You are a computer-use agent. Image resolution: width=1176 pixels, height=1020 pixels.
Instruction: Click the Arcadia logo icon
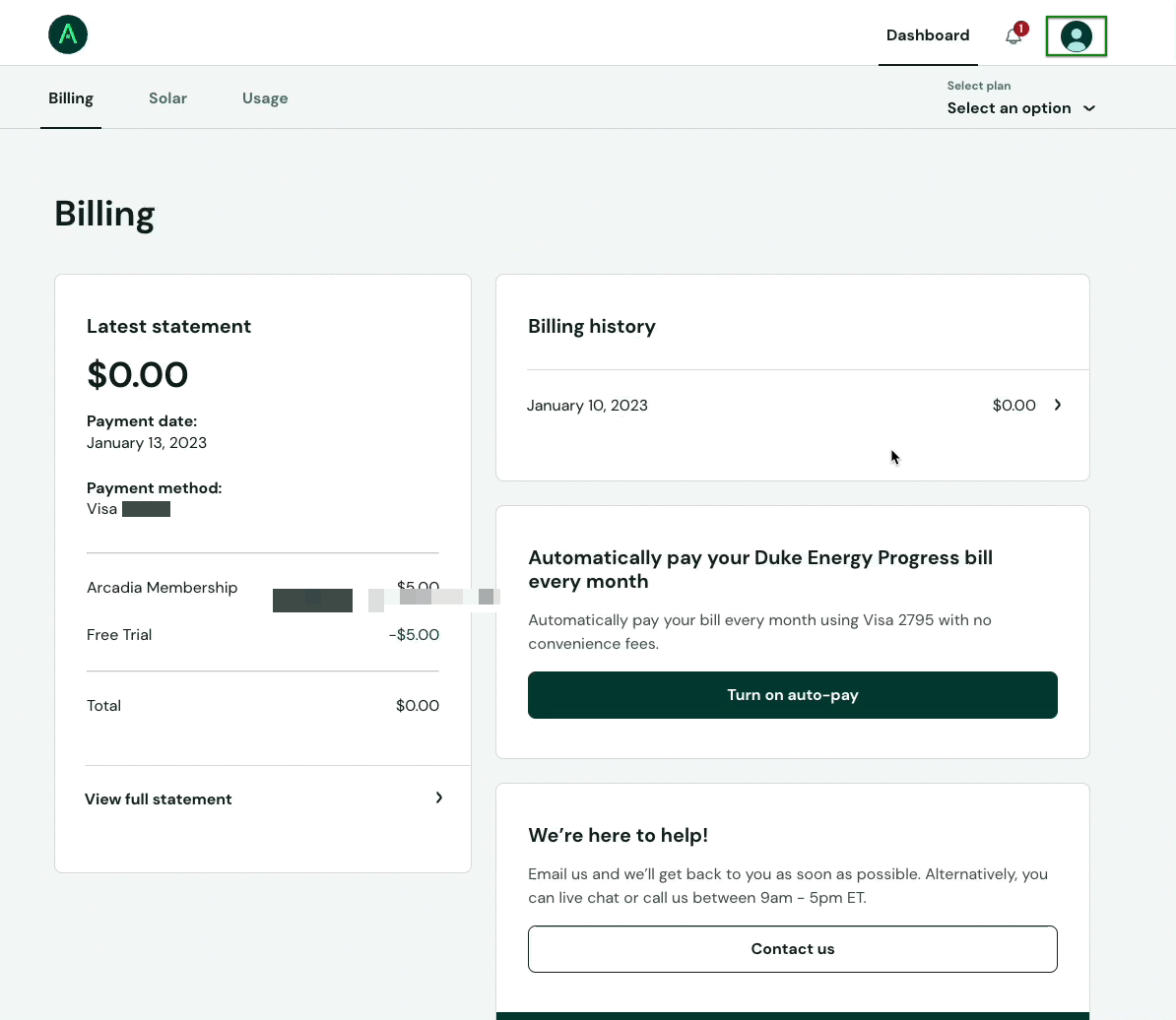(x=68, y=34)
